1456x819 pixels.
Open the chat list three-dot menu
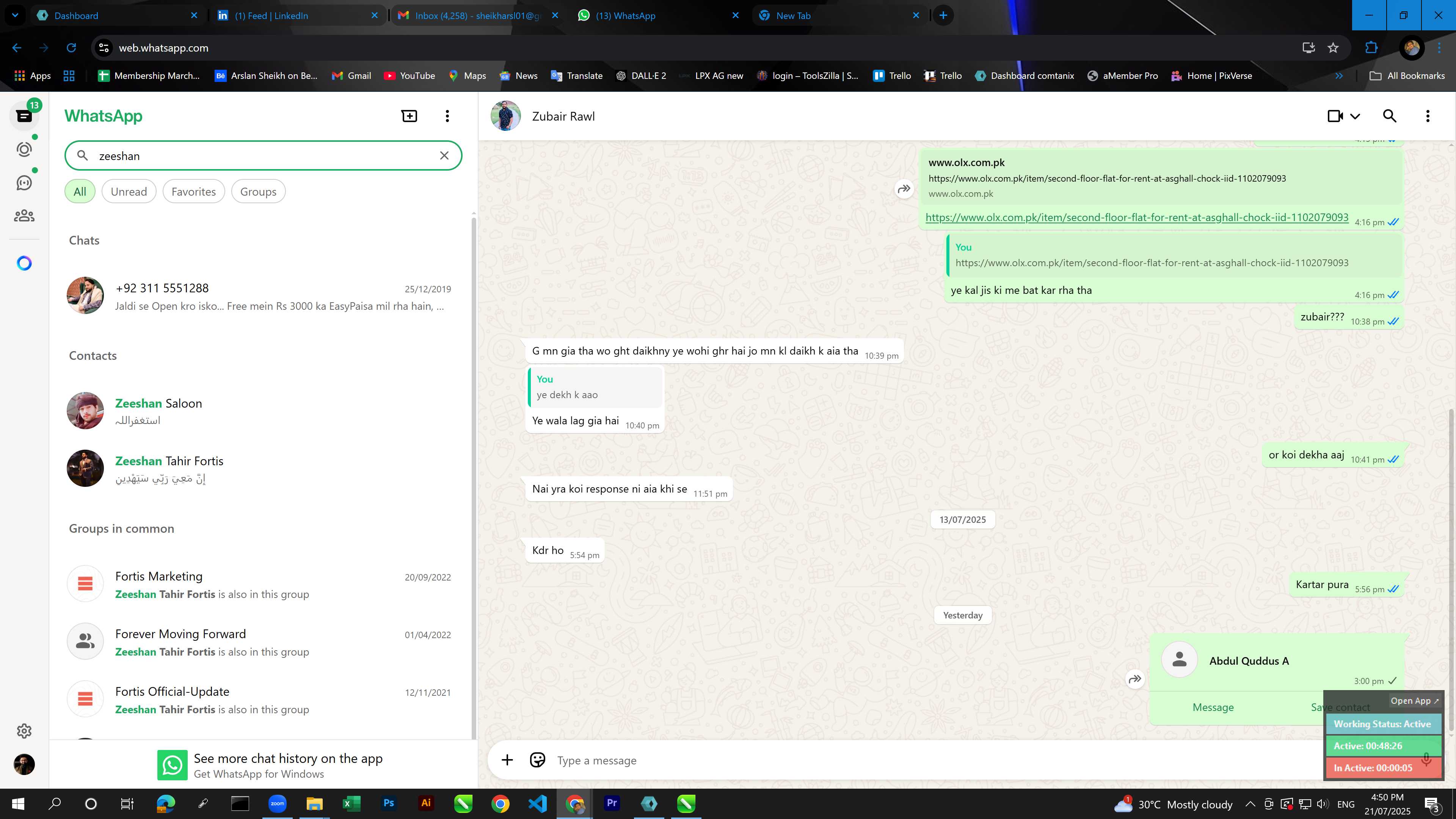tap(447, 116)
